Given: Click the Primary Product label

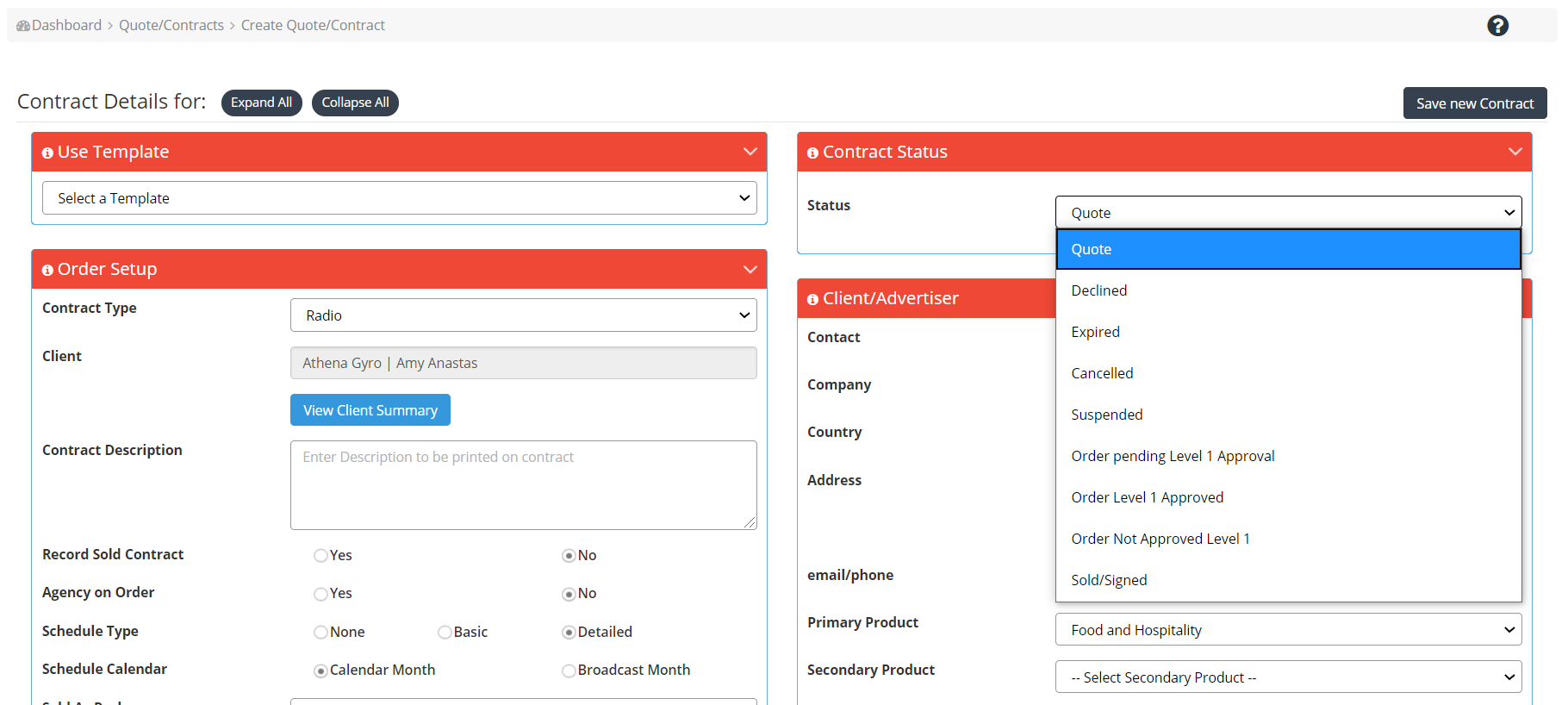Looking at the screenshot, I should (x=862, y=622).
